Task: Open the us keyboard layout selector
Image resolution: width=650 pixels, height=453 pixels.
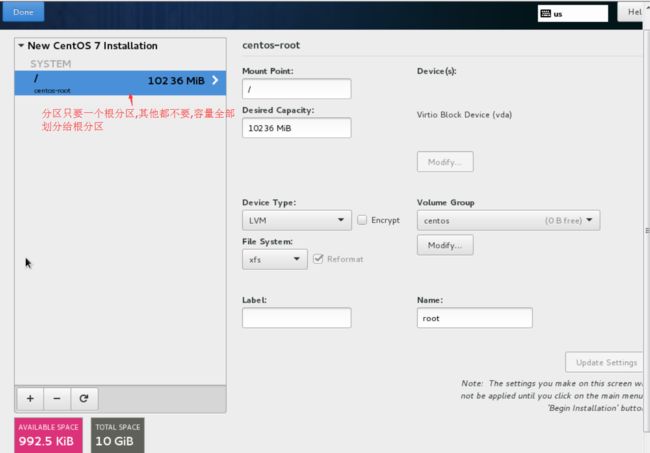Action: click(572, 14)
